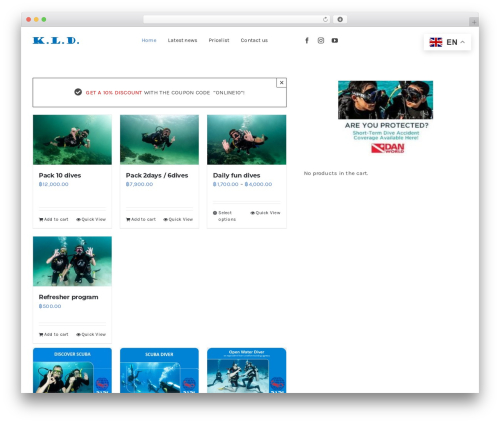Click the ฿500.00 price

tap(50, 306)
